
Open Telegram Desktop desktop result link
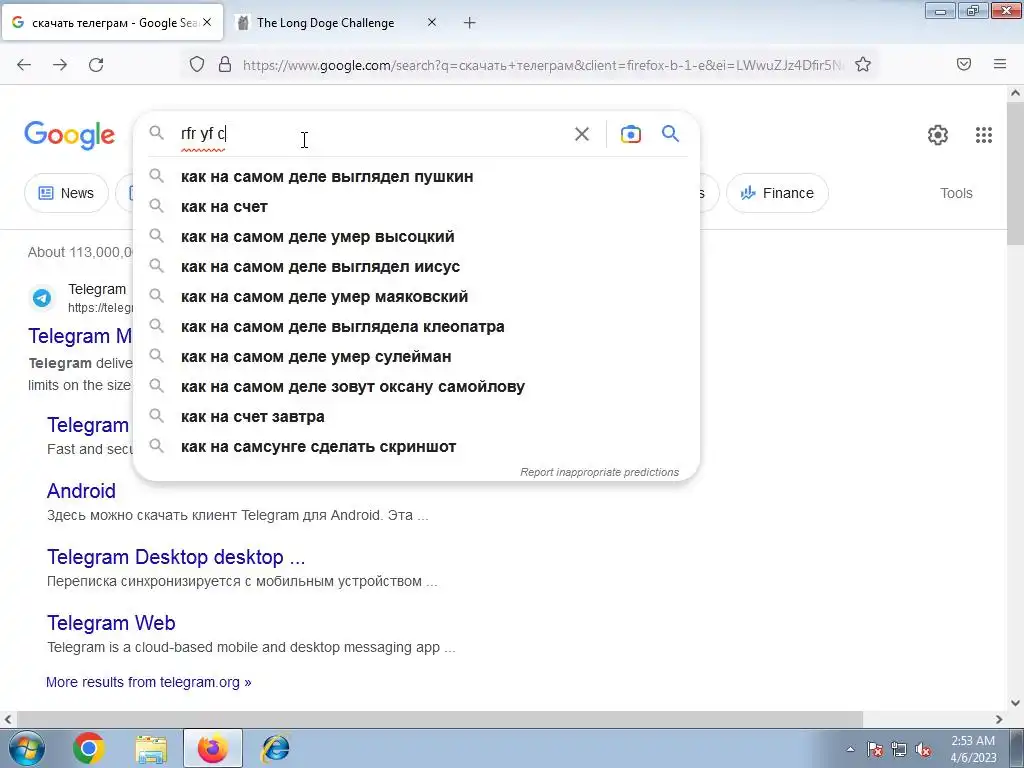point(176,557)
